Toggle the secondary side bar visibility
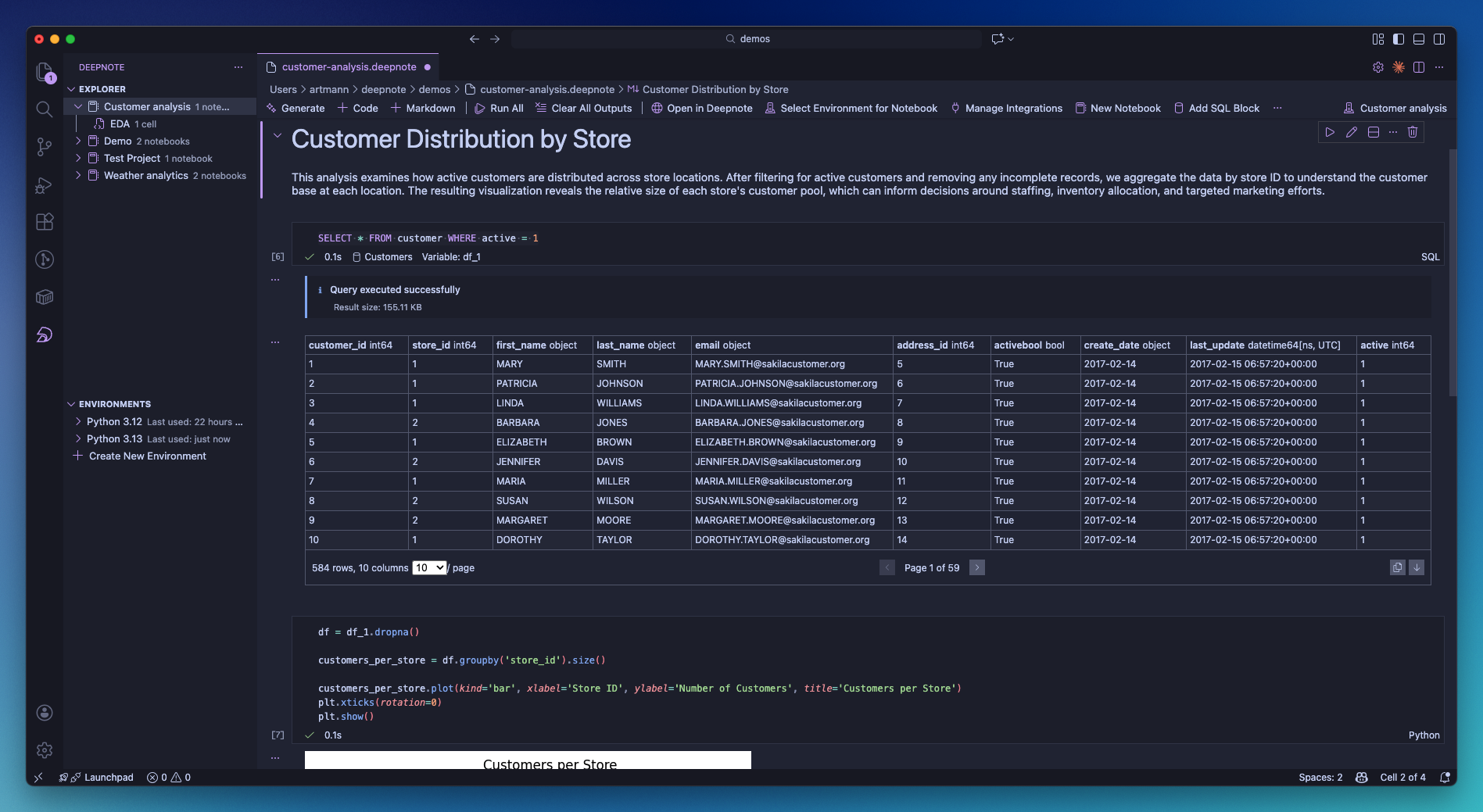This screenshot has width=1483, height=812. tap(1439, 39)
